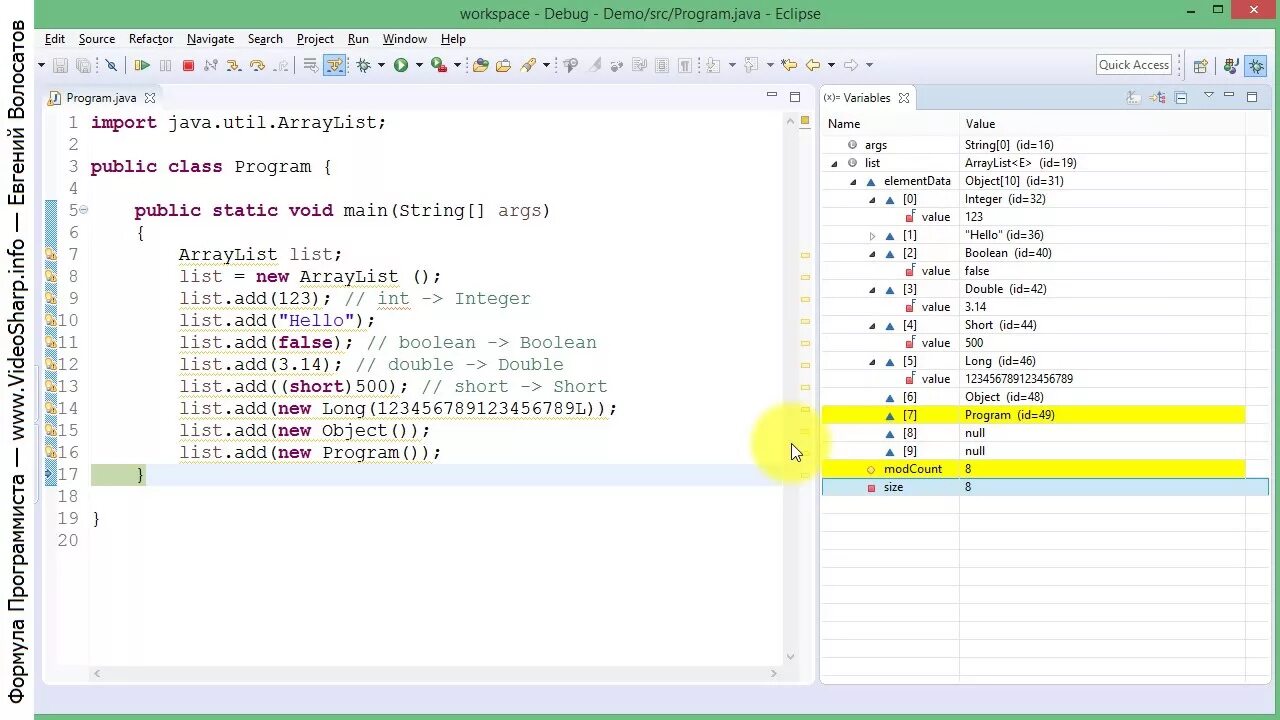Click Show Logical Structure icon in Variables

tap(1157, 97)
